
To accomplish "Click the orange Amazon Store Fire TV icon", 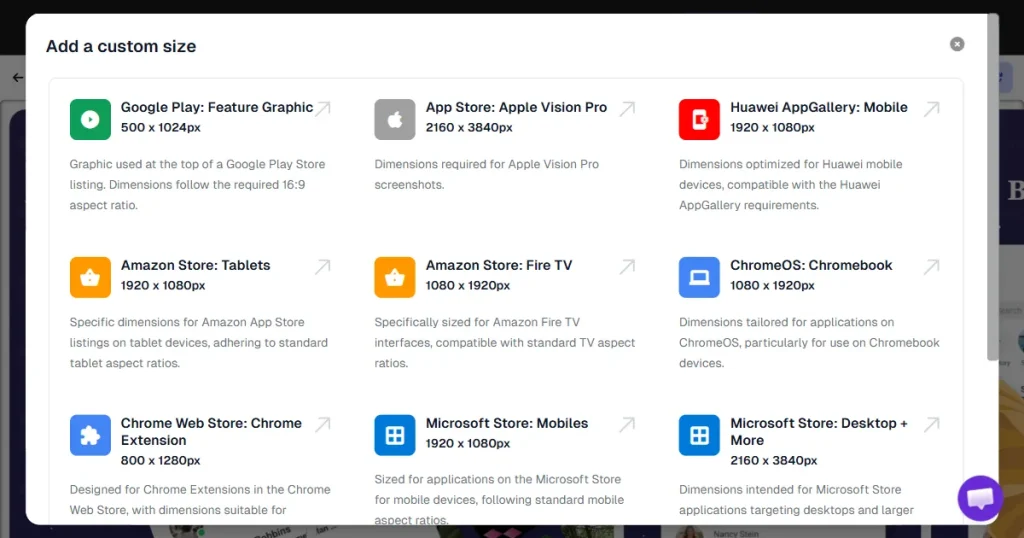I will coord(394,277).
